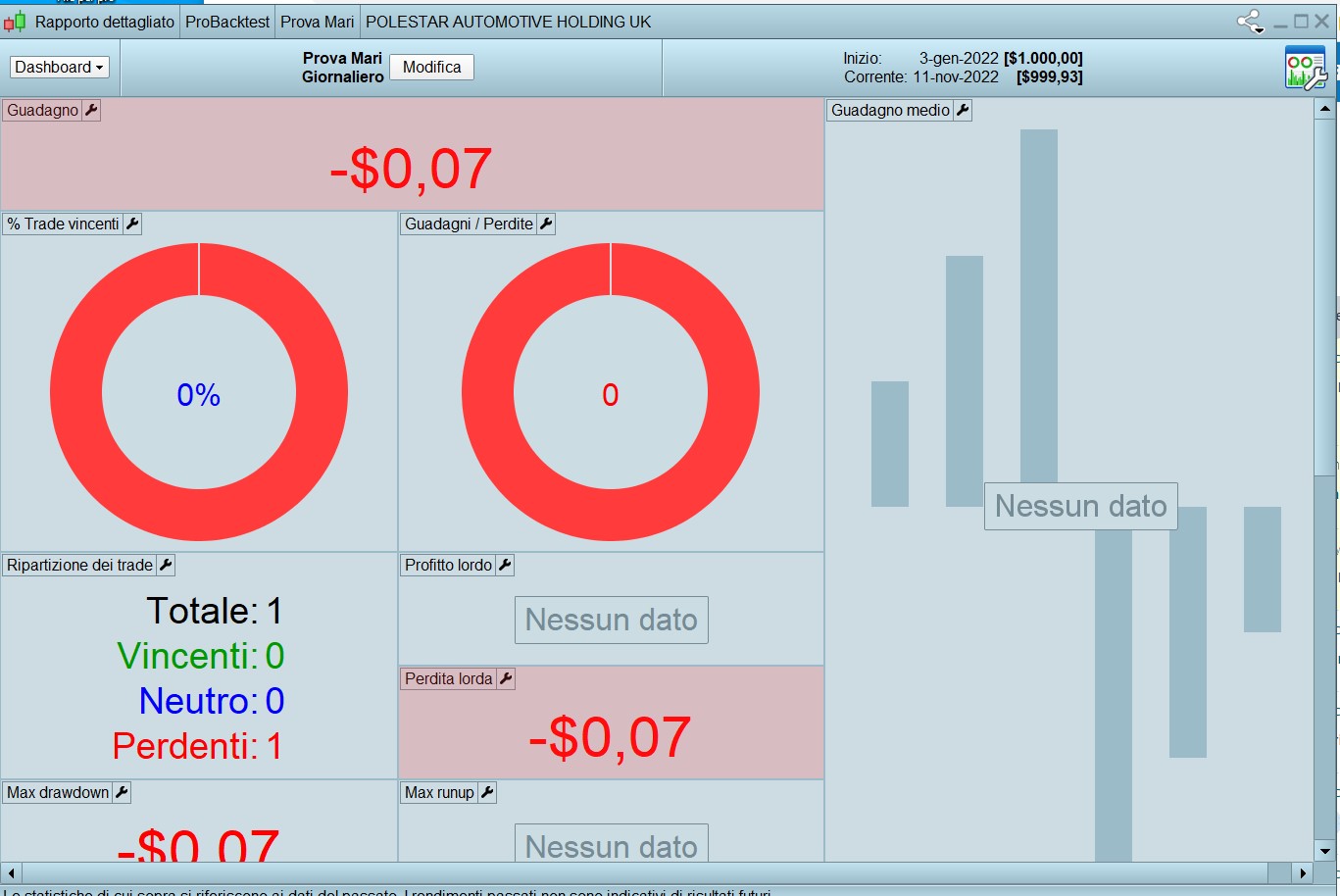Click POLESTAR AUTOMOTIVE HOLDING UK in title
The image size is (1340, 896).
click(509, 22)
